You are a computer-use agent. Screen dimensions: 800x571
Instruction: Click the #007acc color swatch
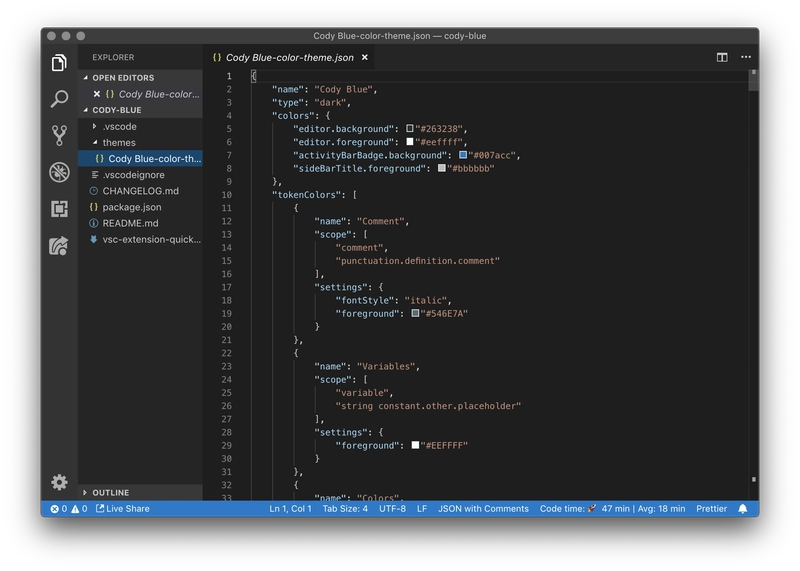point(463,155)
